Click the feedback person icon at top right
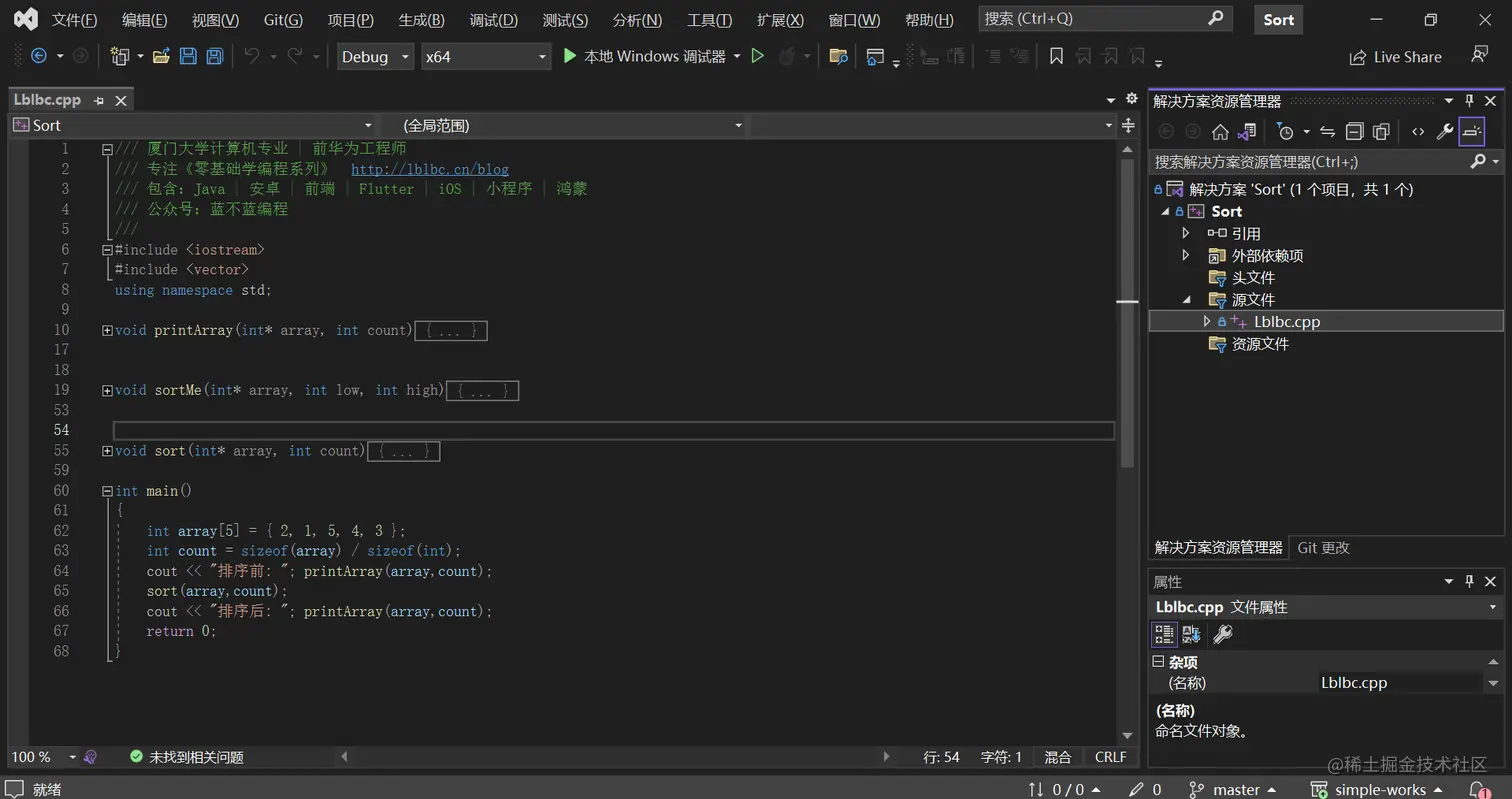This screenshot has height=799, width=1512. point(1479,54)
